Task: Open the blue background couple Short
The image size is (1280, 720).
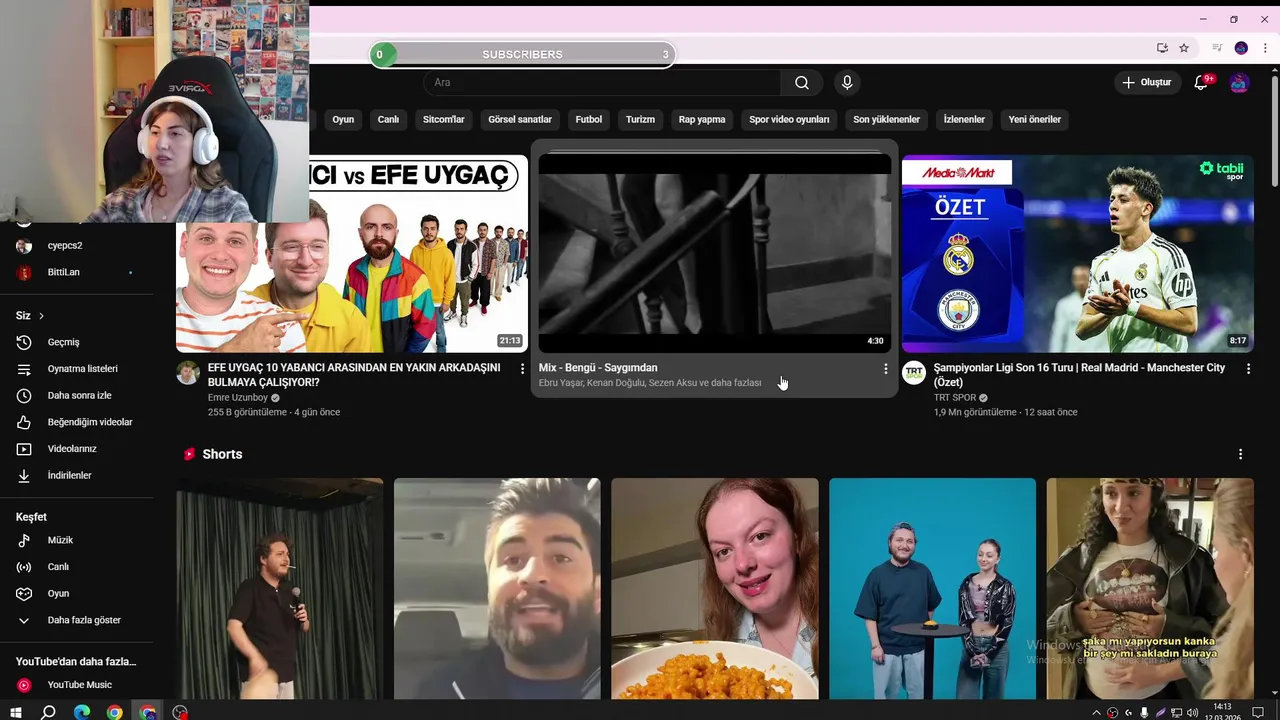Action: click(932, 588)
